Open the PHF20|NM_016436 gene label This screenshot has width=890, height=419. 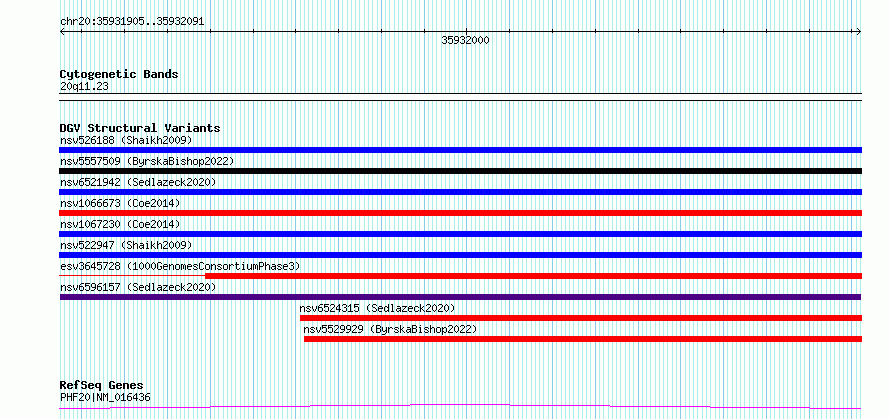point(105,397)
